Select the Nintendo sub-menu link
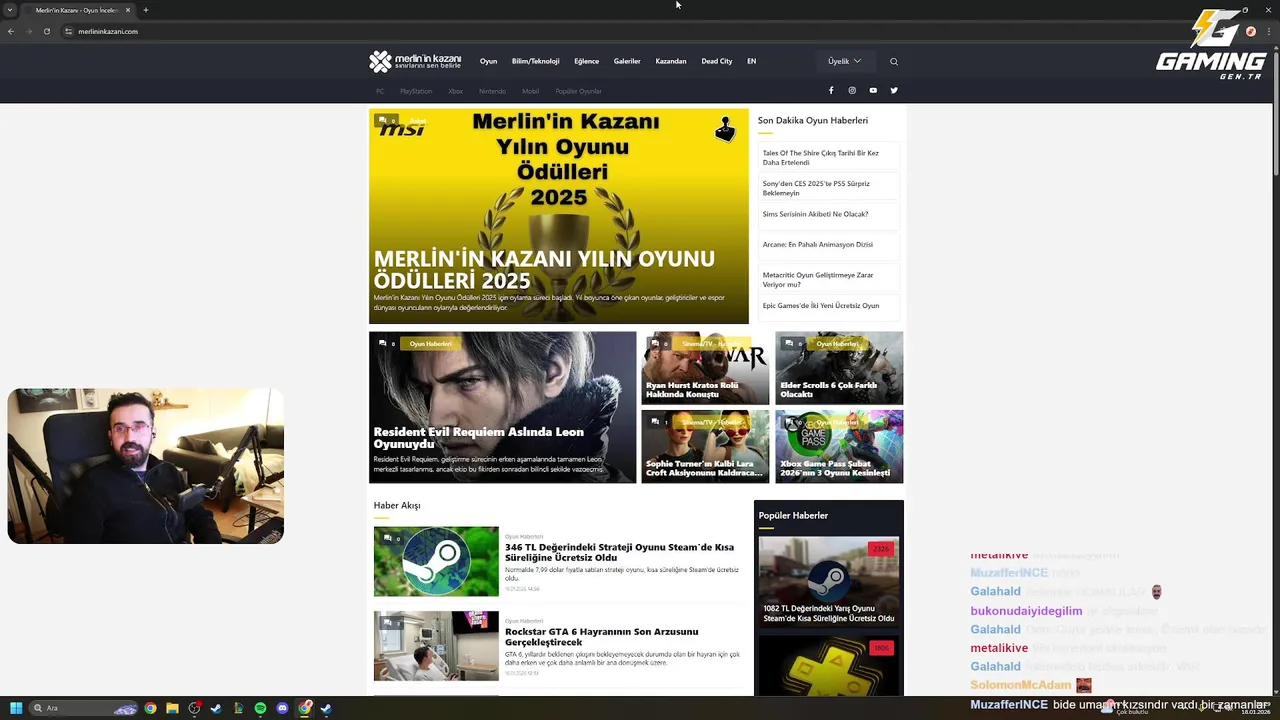The height and width of the screenshot is (720, 1280). tap(492, 91)
